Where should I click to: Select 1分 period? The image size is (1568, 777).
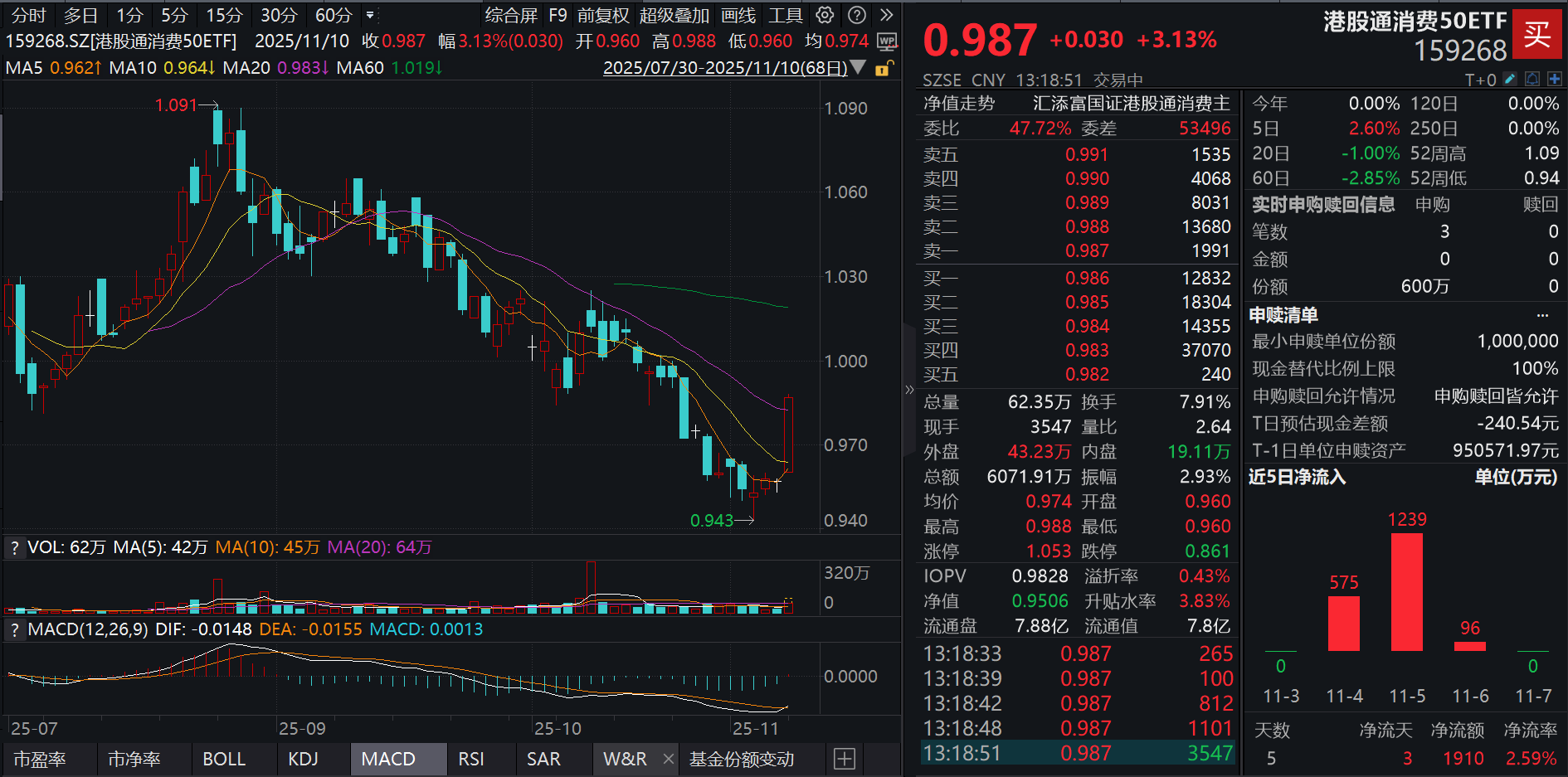tap(129, 15)
